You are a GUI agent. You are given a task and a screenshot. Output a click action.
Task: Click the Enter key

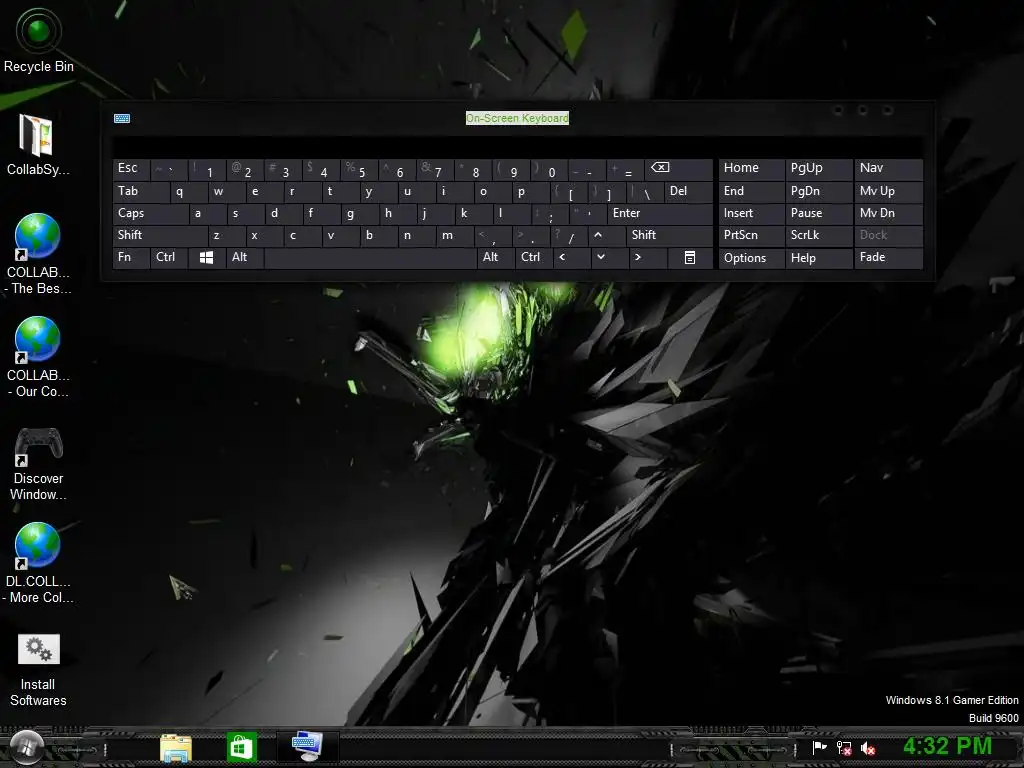click(x=660, y=214)
